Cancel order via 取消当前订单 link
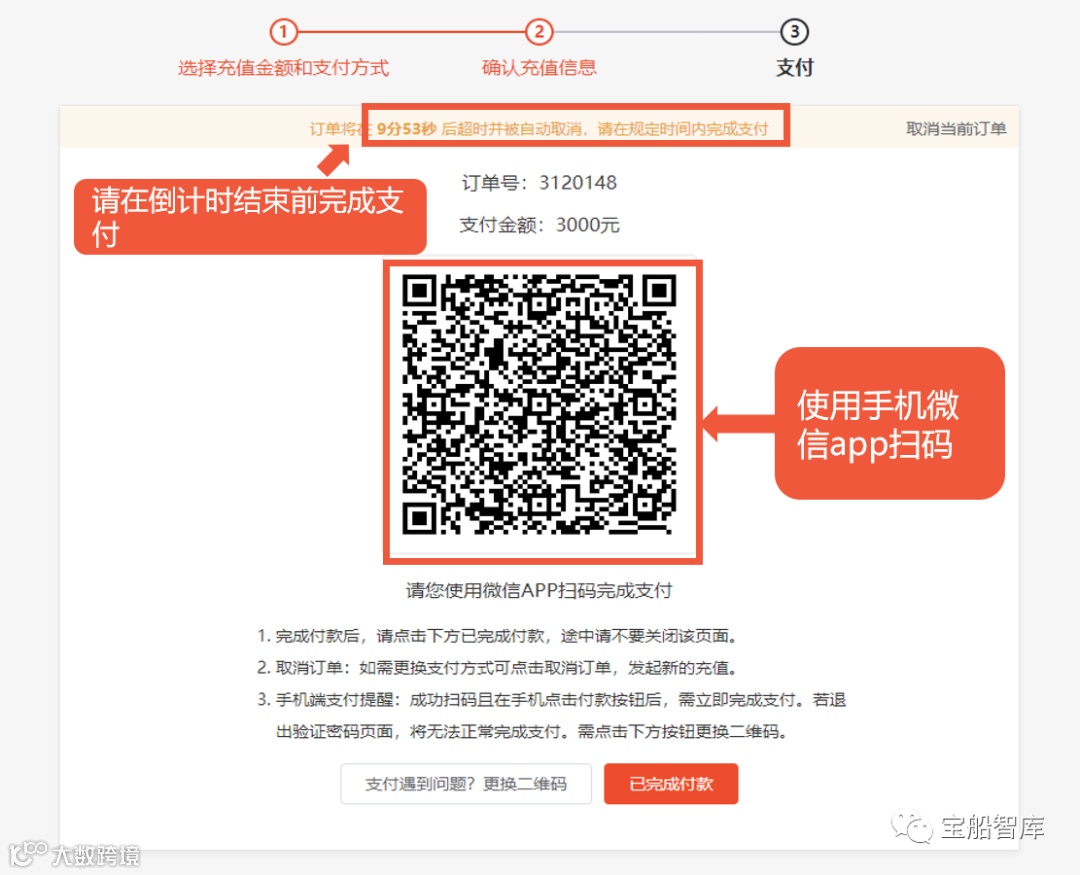 coord(956,129)
